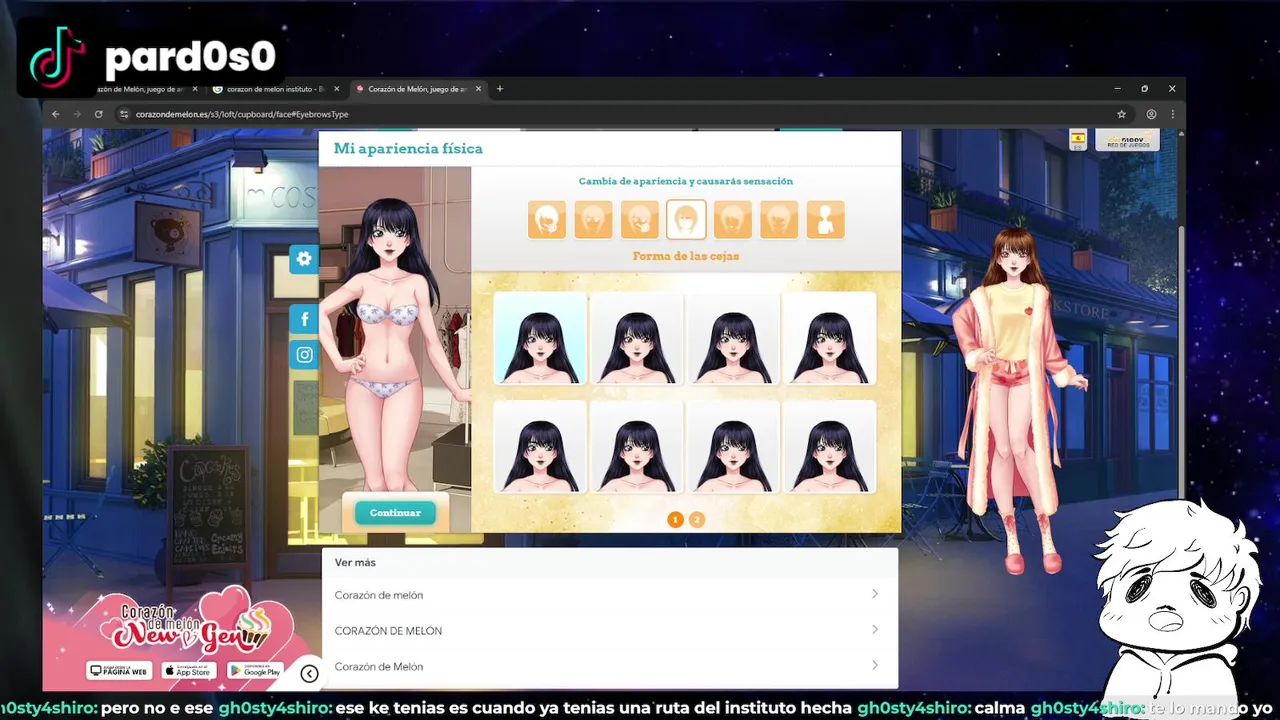The image size is (1280, 720).
Task: Pick the first eyebrow thumbnail in bottom row
Action: tap(540, 447)
